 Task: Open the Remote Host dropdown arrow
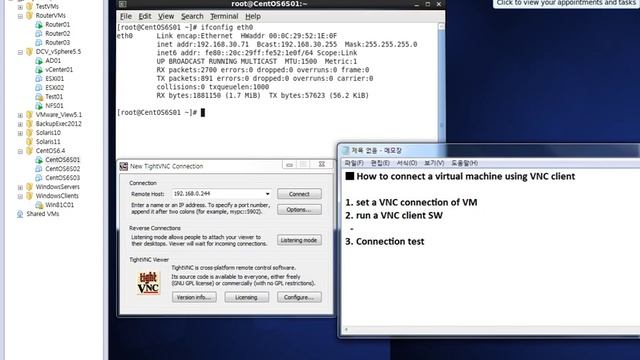coord(267,194)
